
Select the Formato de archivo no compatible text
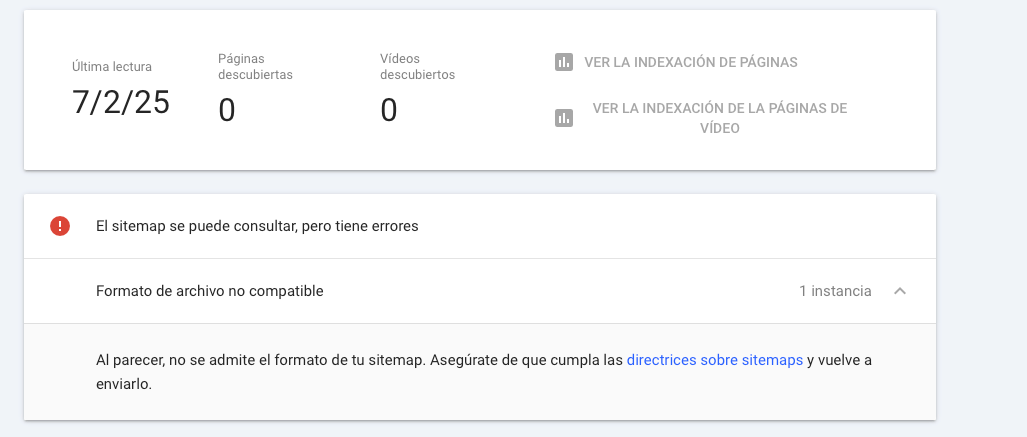(x=210, y=291)
